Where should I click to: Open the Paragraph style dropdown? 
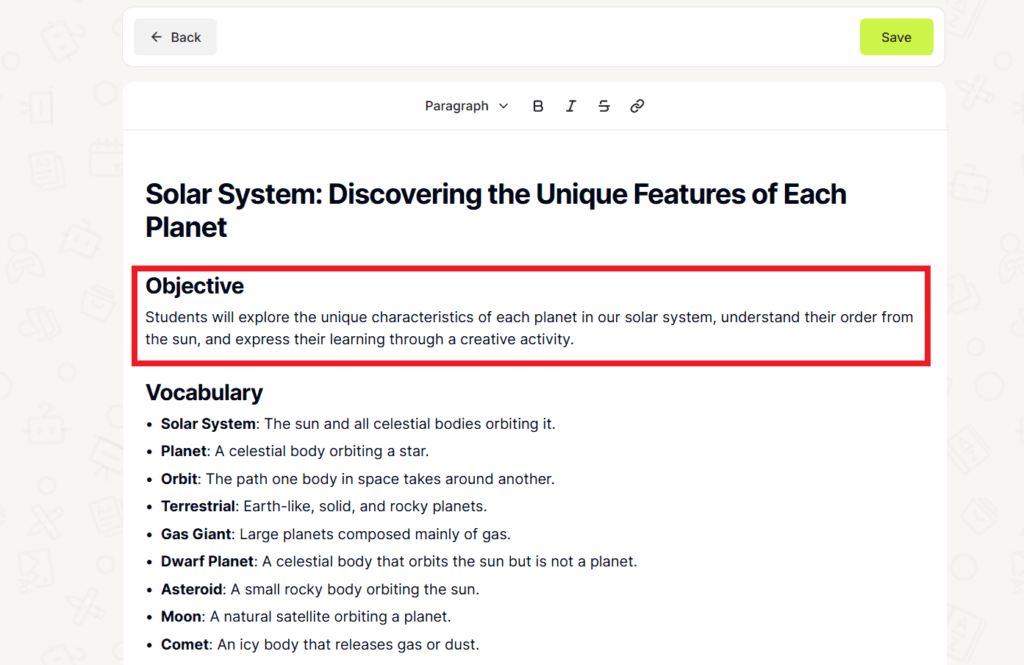point(458,105)
